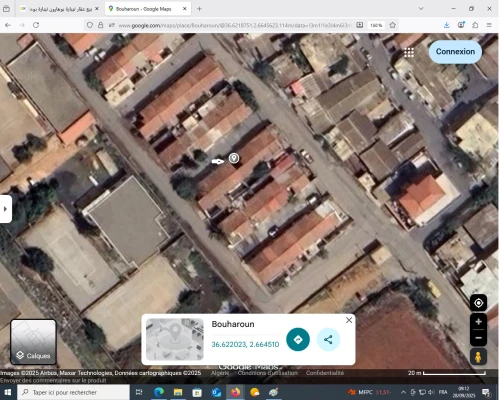Click the address bar icon left of 150%
This screenshot has height=400, width=500.
point(360,25)
